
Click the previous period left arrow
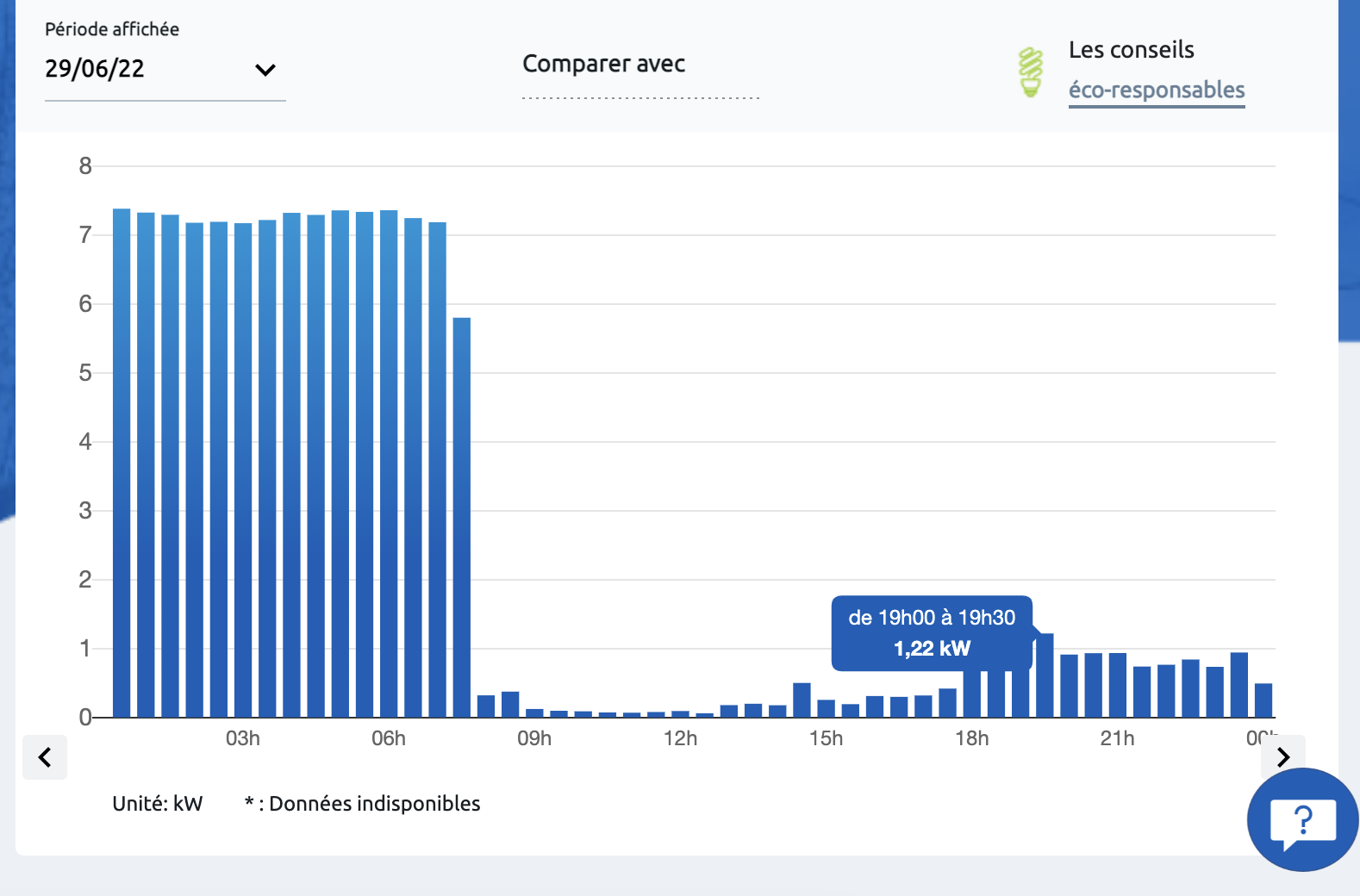pos(45,757)
